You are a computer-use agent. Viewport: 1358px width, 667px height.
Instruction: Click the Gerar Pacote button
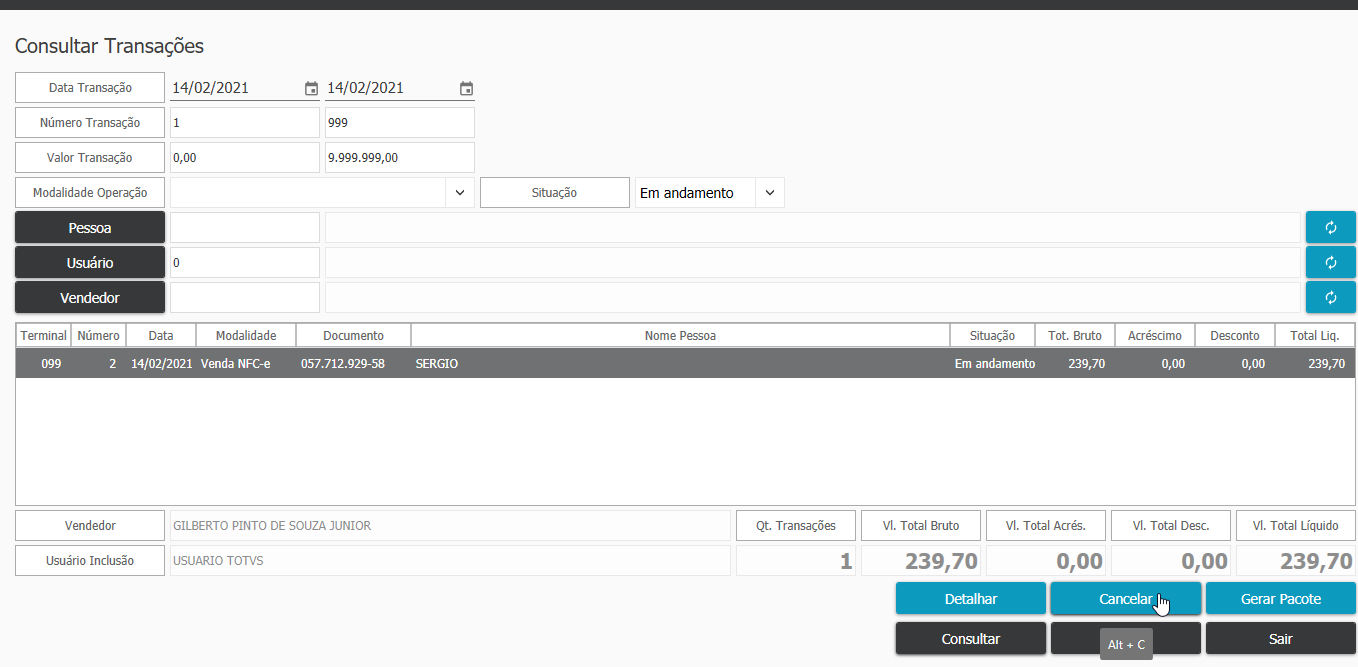tap(1280, 599)
